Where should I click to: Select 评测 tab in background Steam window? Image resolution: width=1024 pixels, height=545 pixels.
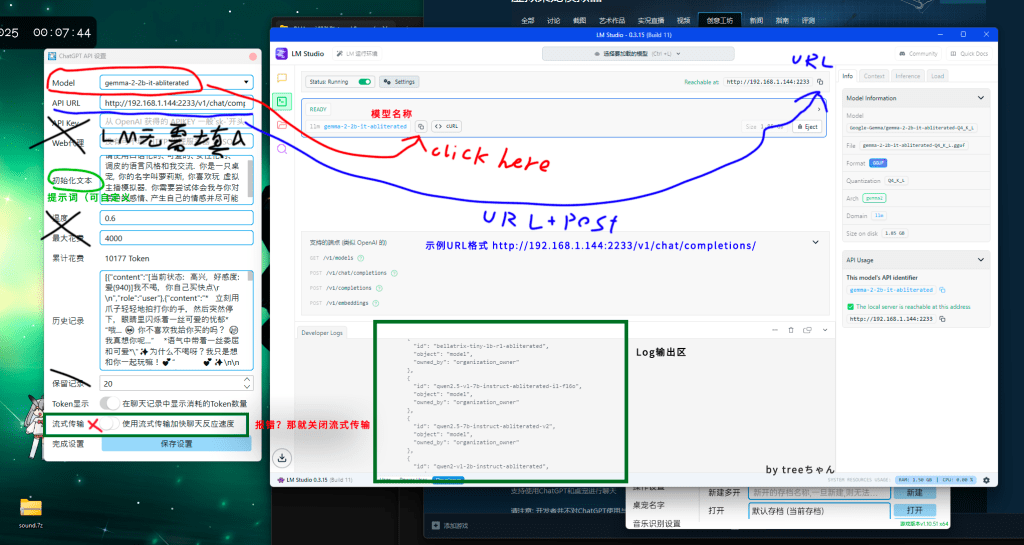pyautogui.click(x=808, y=20)
